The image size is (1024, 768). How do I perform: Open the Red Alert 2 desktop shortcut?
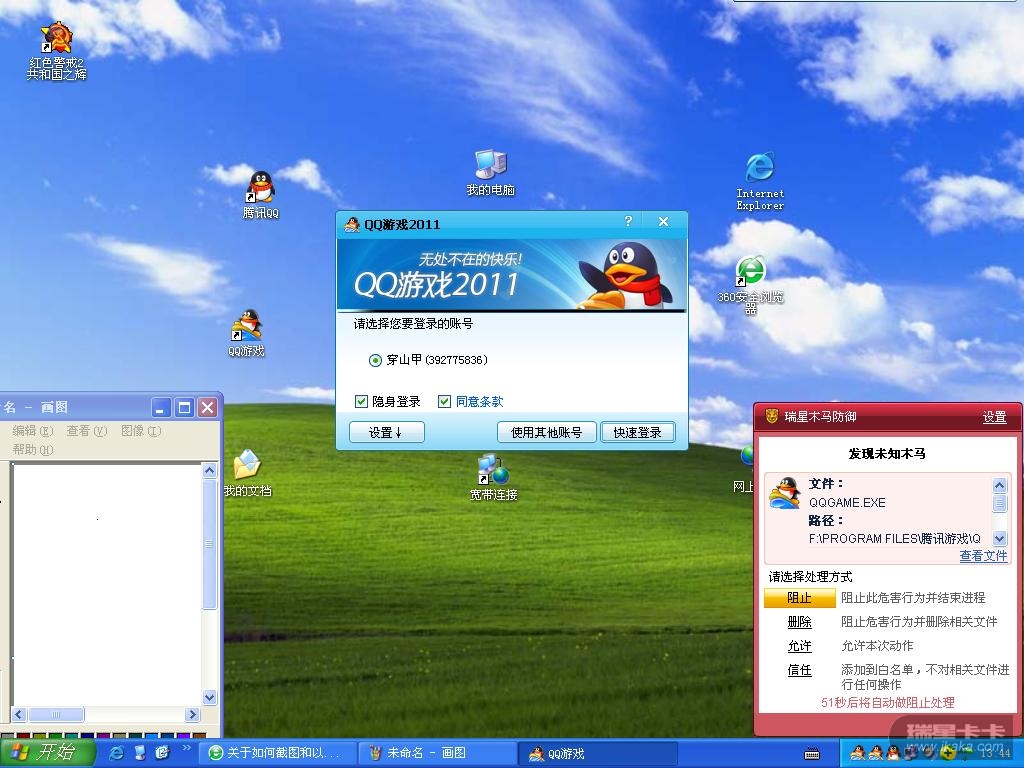tap(56, 51)
